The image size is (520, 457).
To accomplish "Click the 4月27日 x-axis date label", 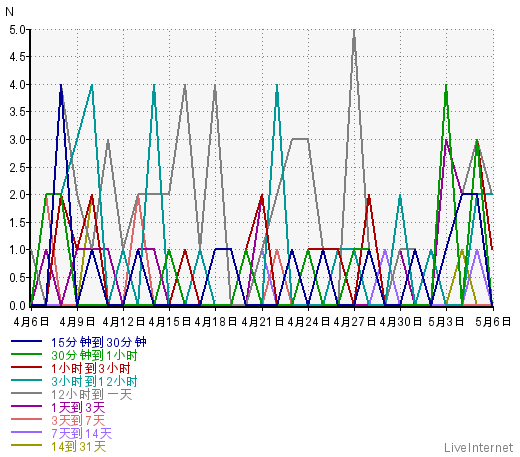I will pos(354,321).
